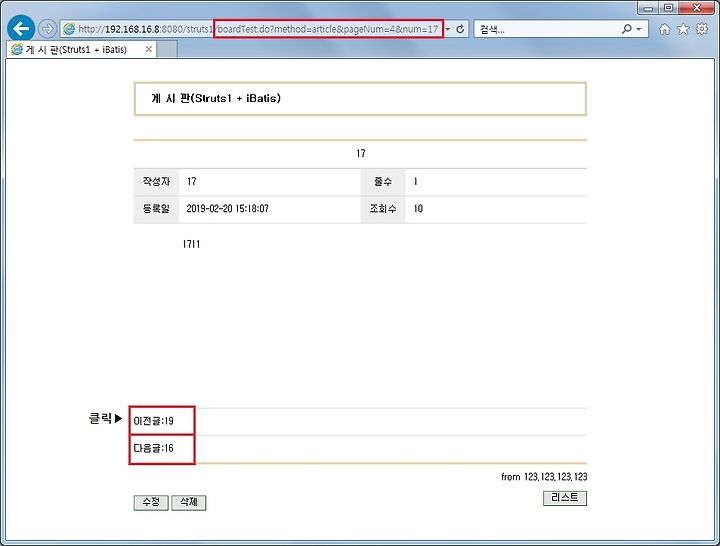Close the browser window

click(x=697, y=8)
